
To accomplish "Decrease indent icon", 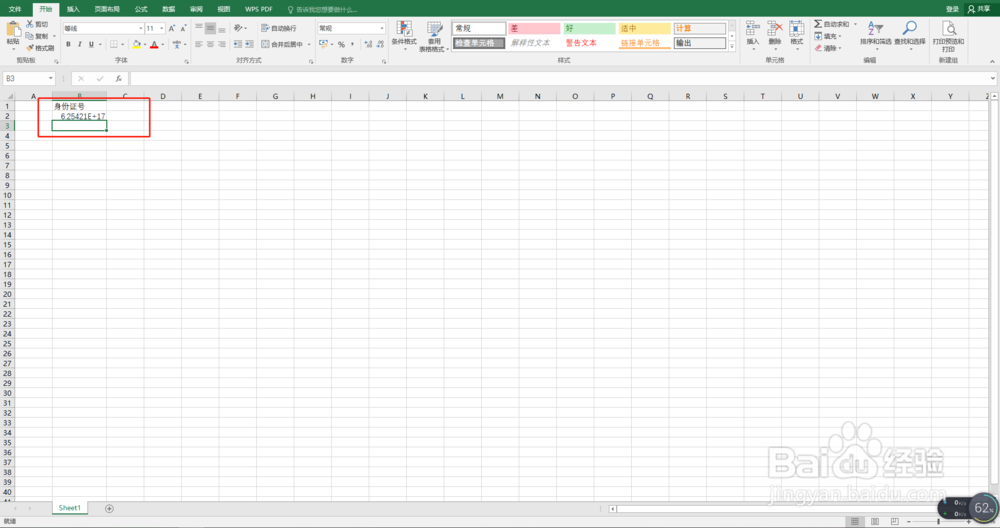I will pos(238,44).
